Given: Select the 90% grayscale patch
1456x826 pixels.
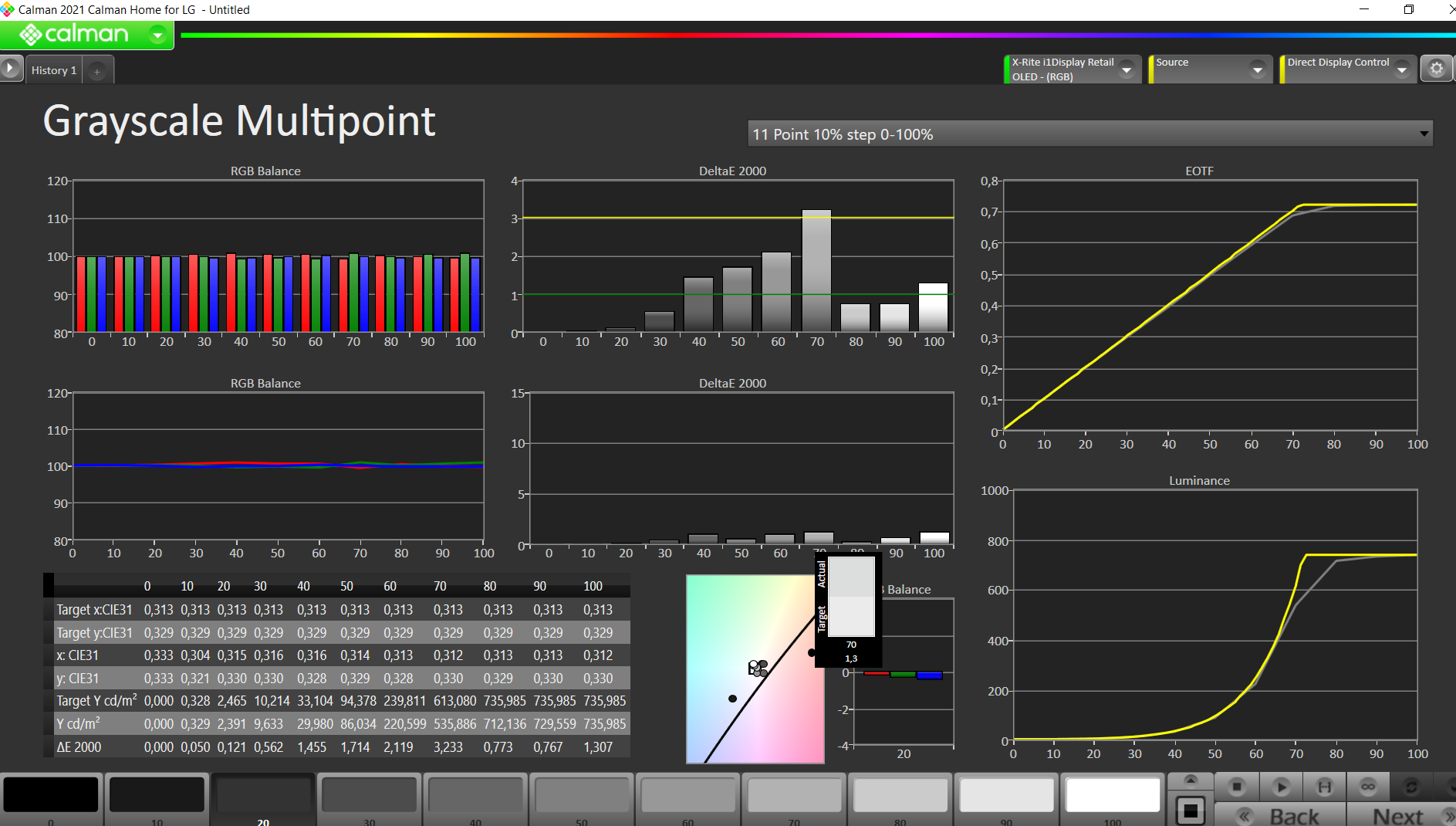Looking at the screenshot, I should coord(1006,795).
